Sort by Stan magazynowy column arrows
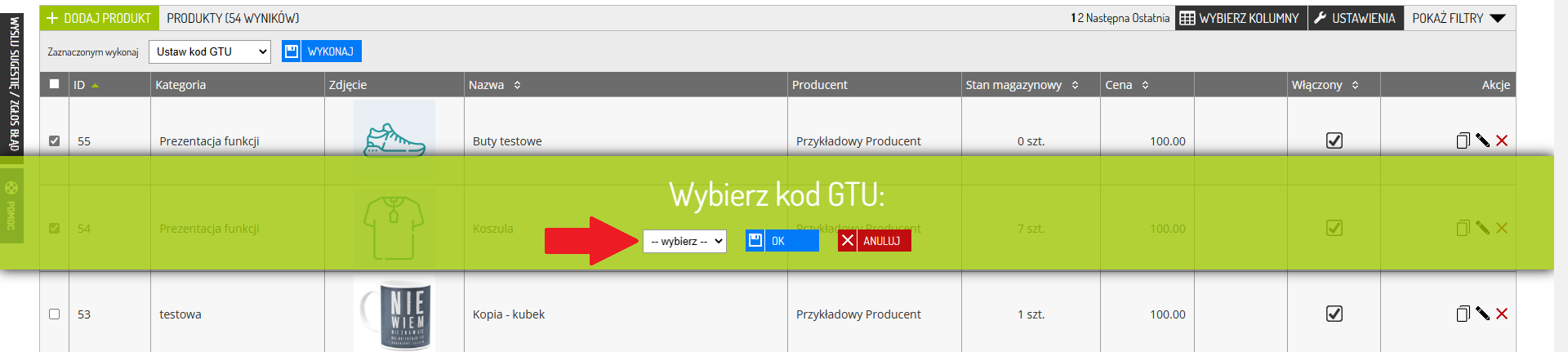This screenshot has height=352, width=1568. 1075,85
